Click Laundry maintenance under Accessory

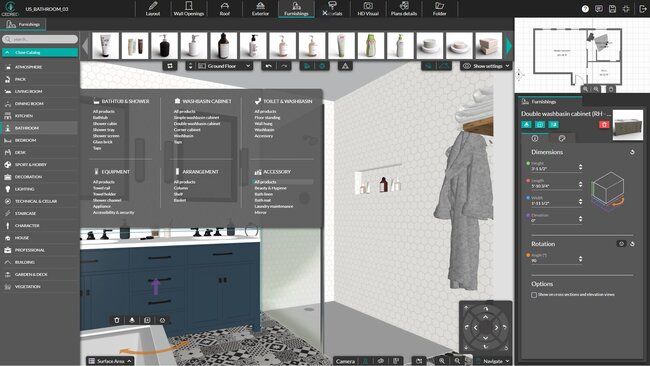pyautogui.click(x=274, y=206)
